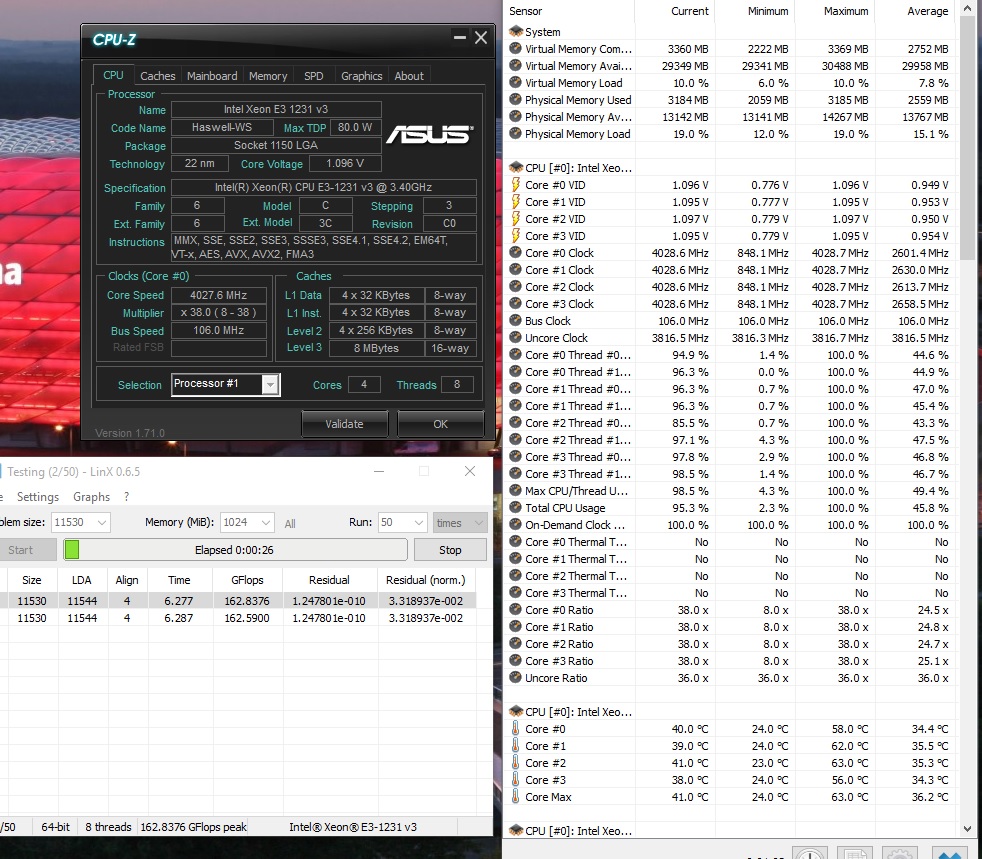The image size is (982, 859).
Task: Open the Settings menu in LinX
Action: click(38, 496)
